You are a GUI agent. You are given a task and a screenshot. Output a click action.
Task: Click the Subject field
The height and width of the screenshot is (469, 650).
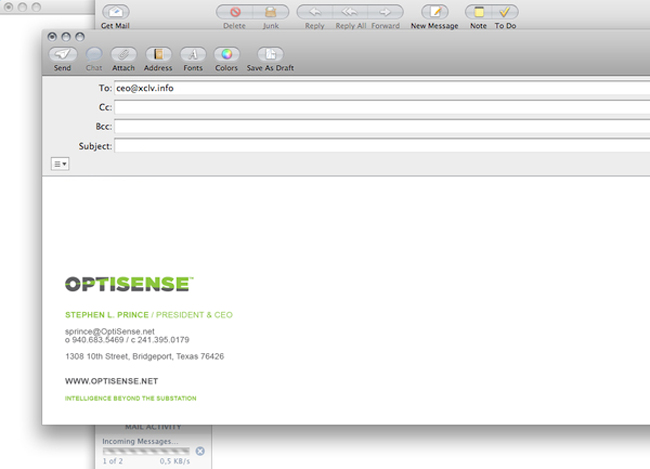pos(382,146)
